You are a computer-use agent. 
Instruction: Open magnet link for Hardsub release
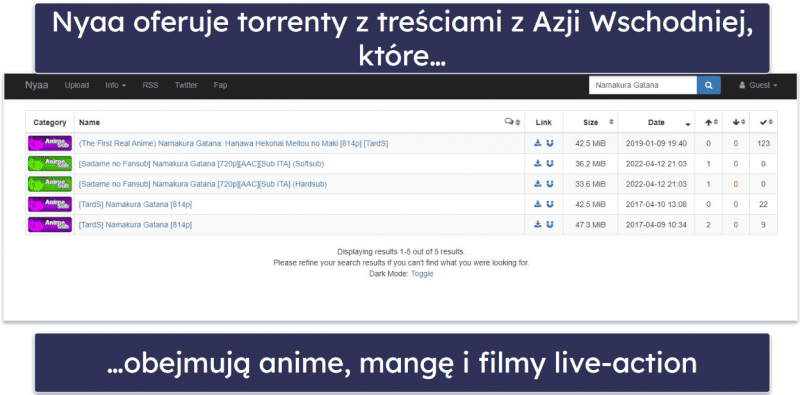549,184
